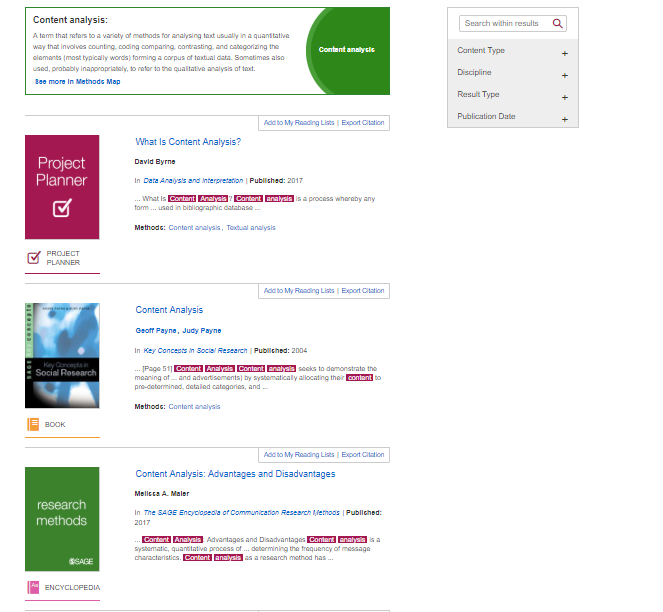Viewport: 663px width, 612px height.
Task: Click the pink Encyclopedia type icon
Action: pos(34,586)
